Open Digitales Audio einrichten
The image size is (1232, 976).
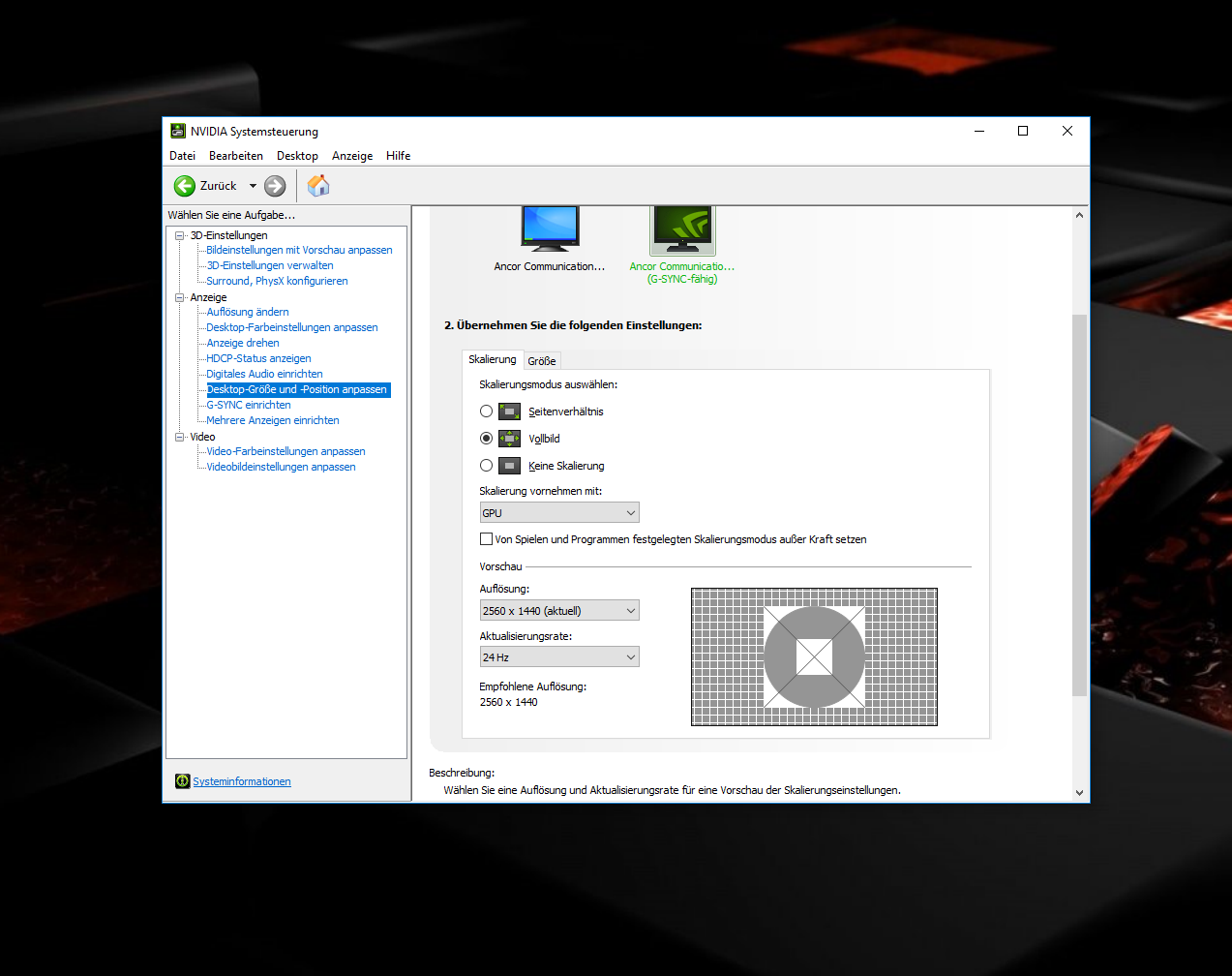pos(264,374)
